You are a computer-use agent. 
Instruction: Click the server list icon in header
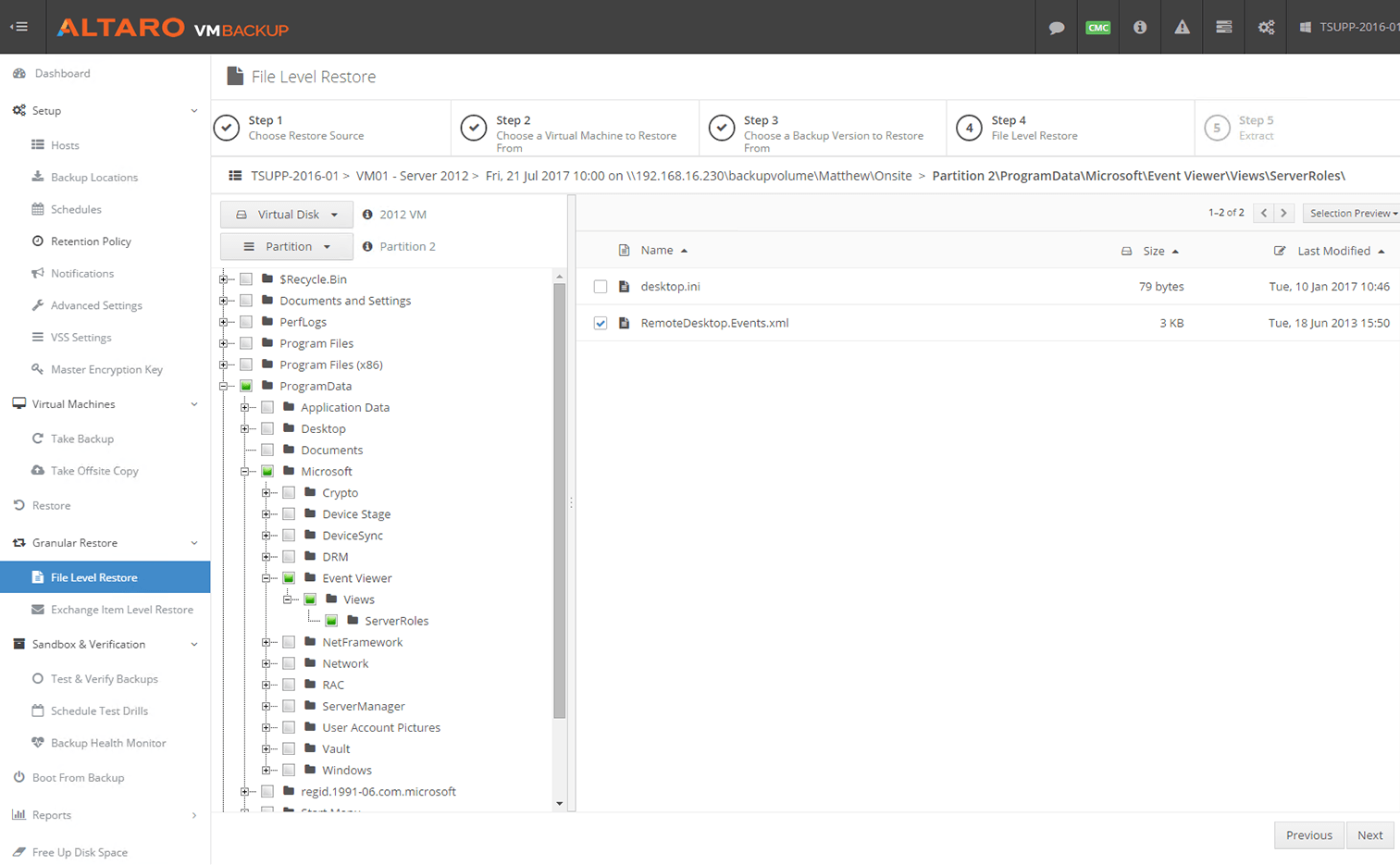pos(1224,27)
